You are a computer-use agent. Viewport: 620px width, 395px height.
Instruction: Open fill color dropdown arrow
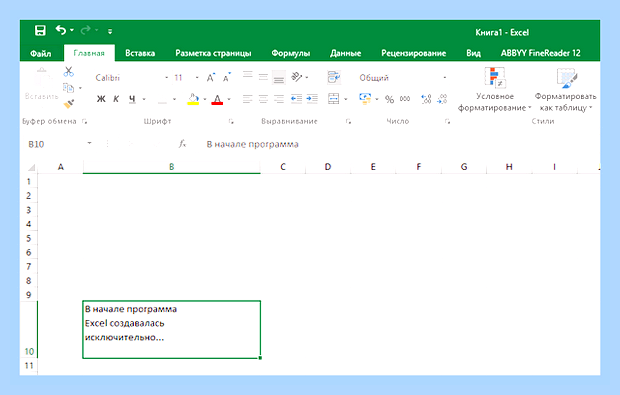click(x=205, y=99)
